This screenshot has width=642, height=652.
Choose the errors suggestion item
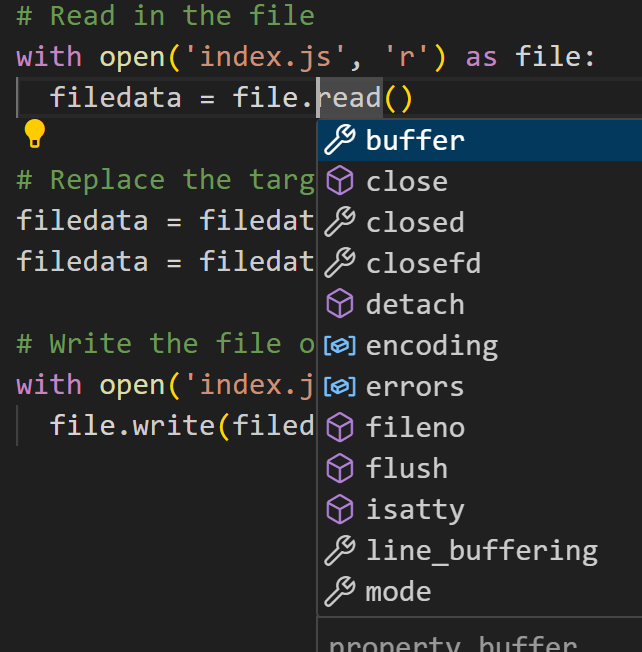[x=480, y=387]
